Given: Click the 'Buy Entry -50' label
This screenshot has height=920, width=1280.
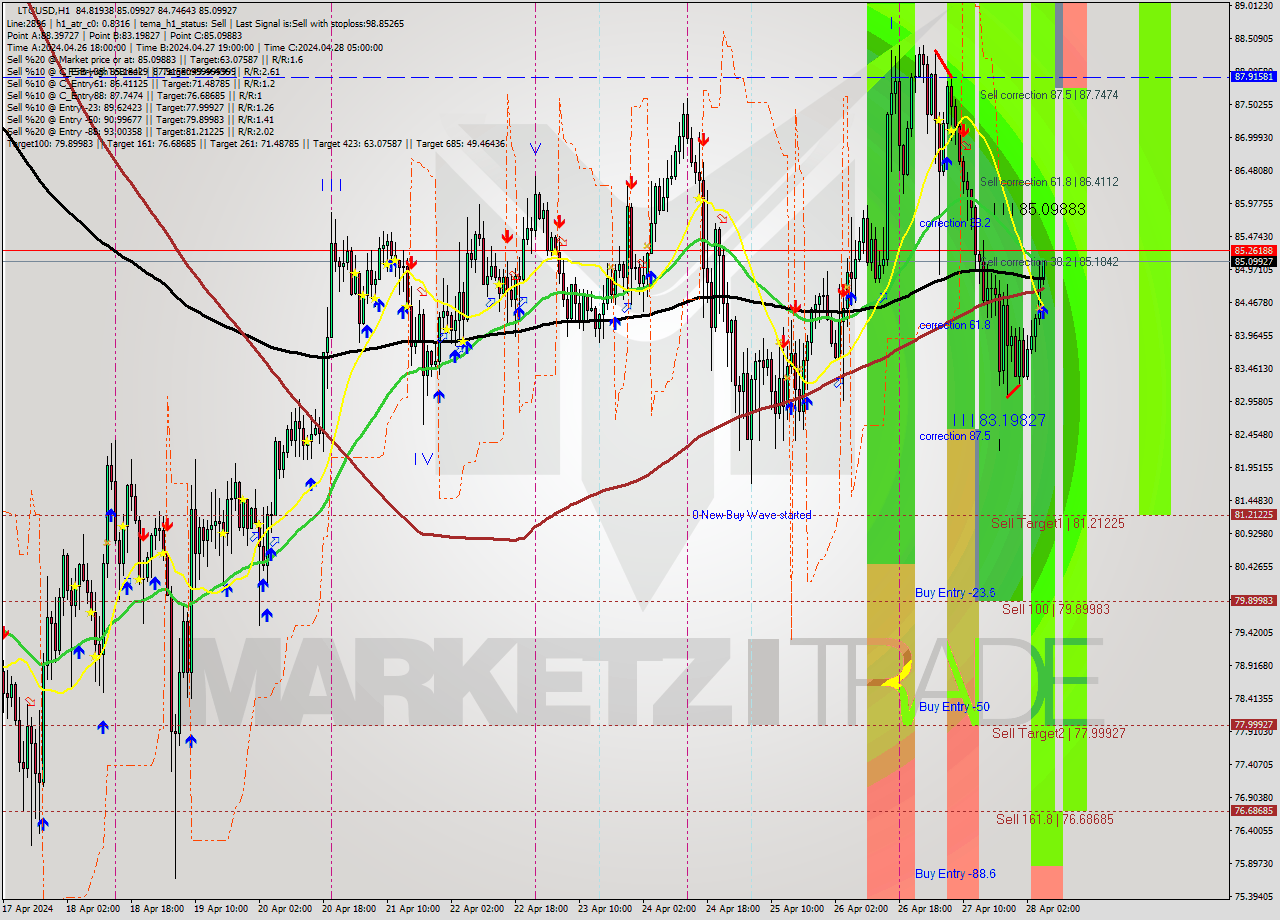Looking at the screenshot, I should click(954, 707).
